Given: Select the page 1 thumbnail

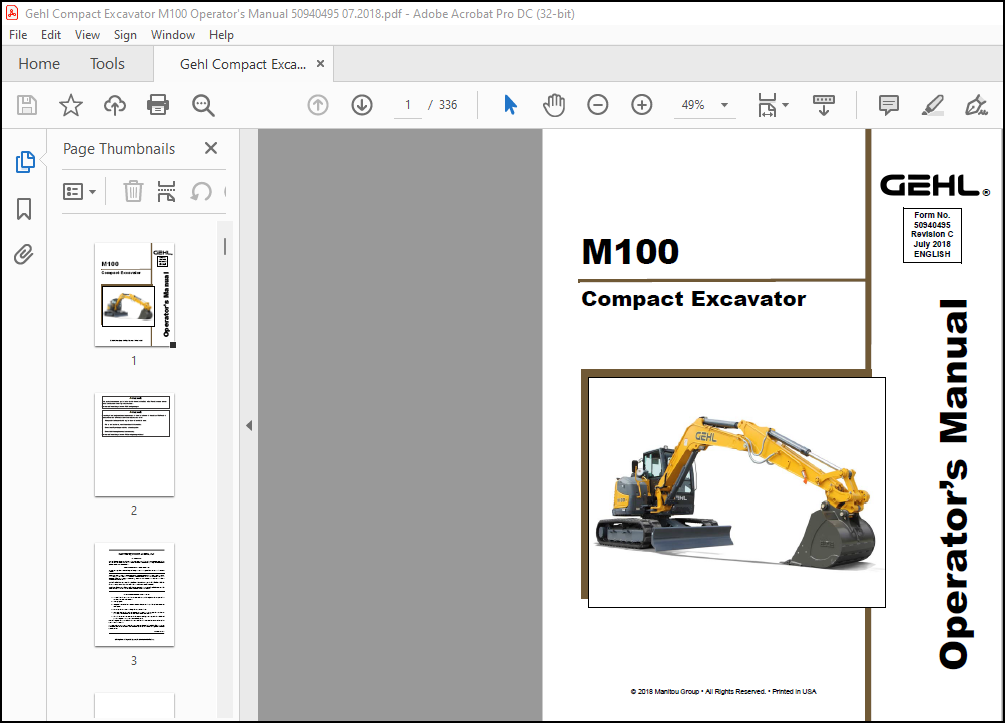Looking at the screenshot, I should [135, 295].
